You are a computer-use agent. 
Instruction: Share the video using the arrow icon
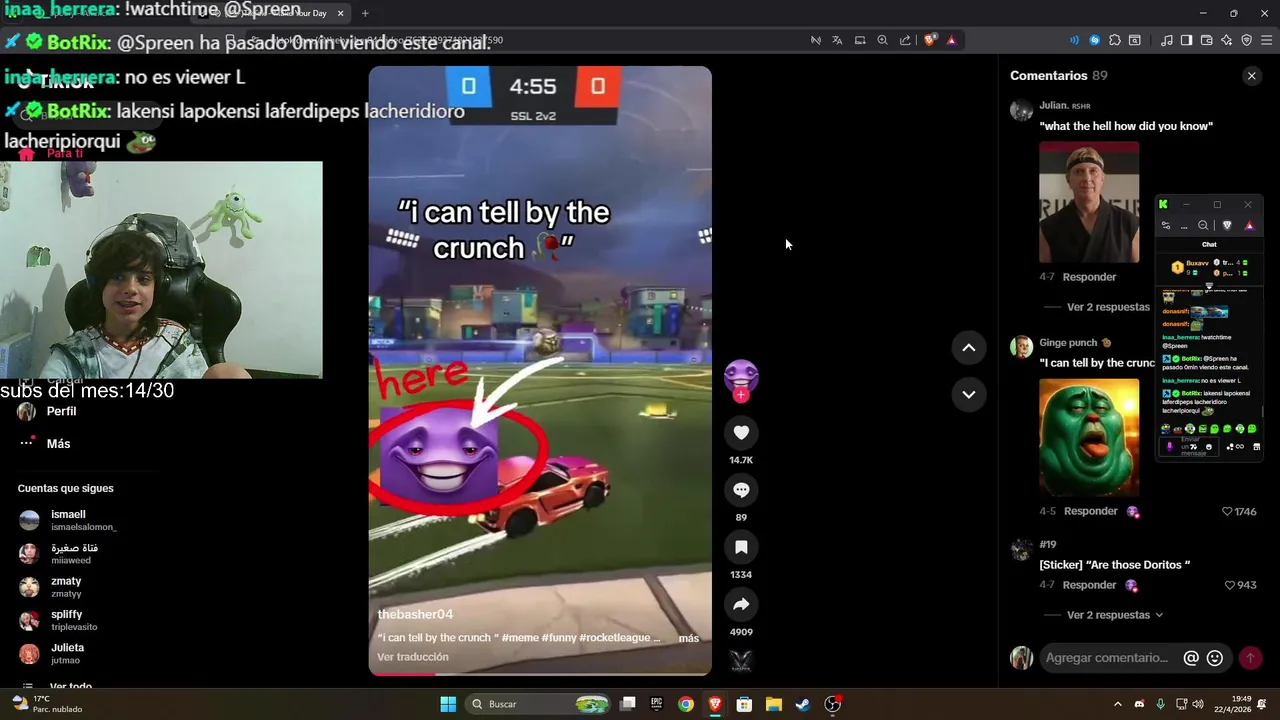741,604
